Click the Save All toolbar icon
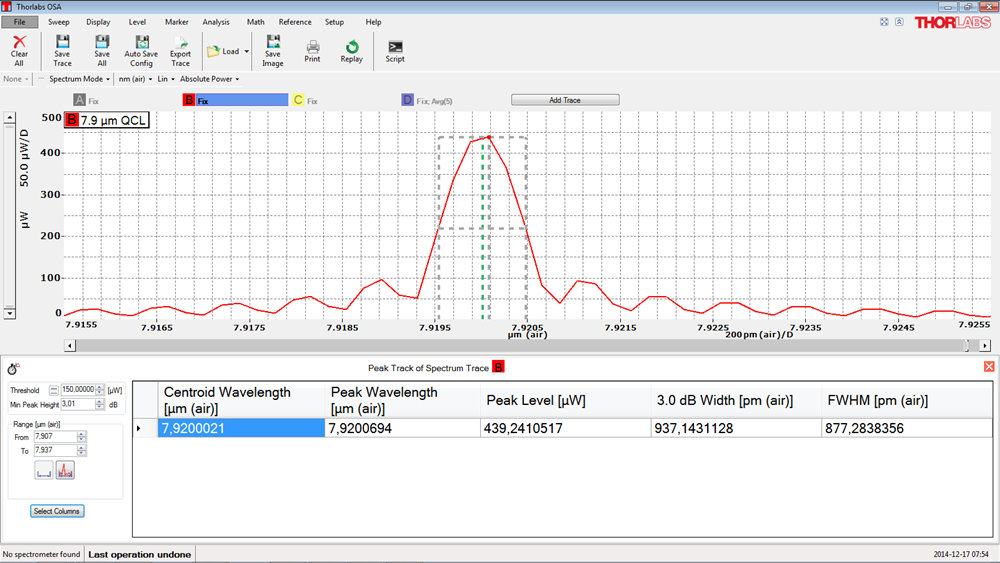Screen dimensions: 1000x563 pyautogui.click(x=102, y=42)
